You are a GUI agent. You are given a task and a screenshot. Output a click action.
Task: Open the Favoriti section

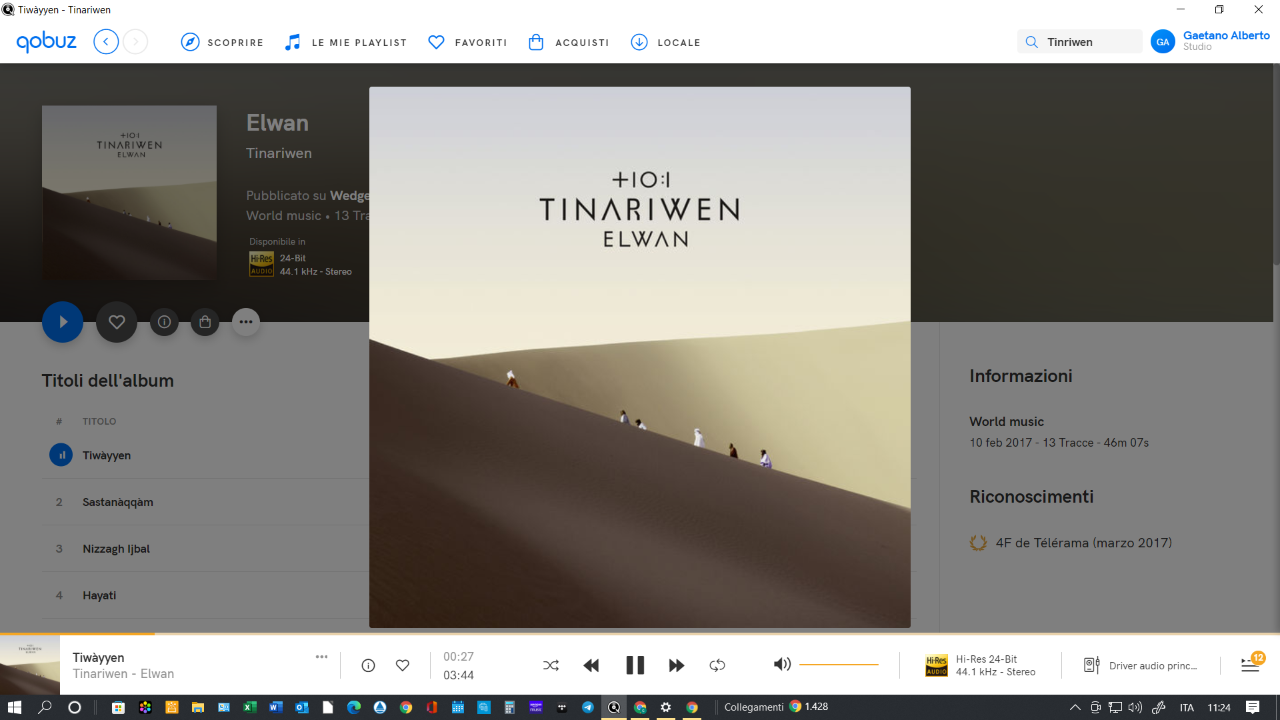(x=467, y=42)
